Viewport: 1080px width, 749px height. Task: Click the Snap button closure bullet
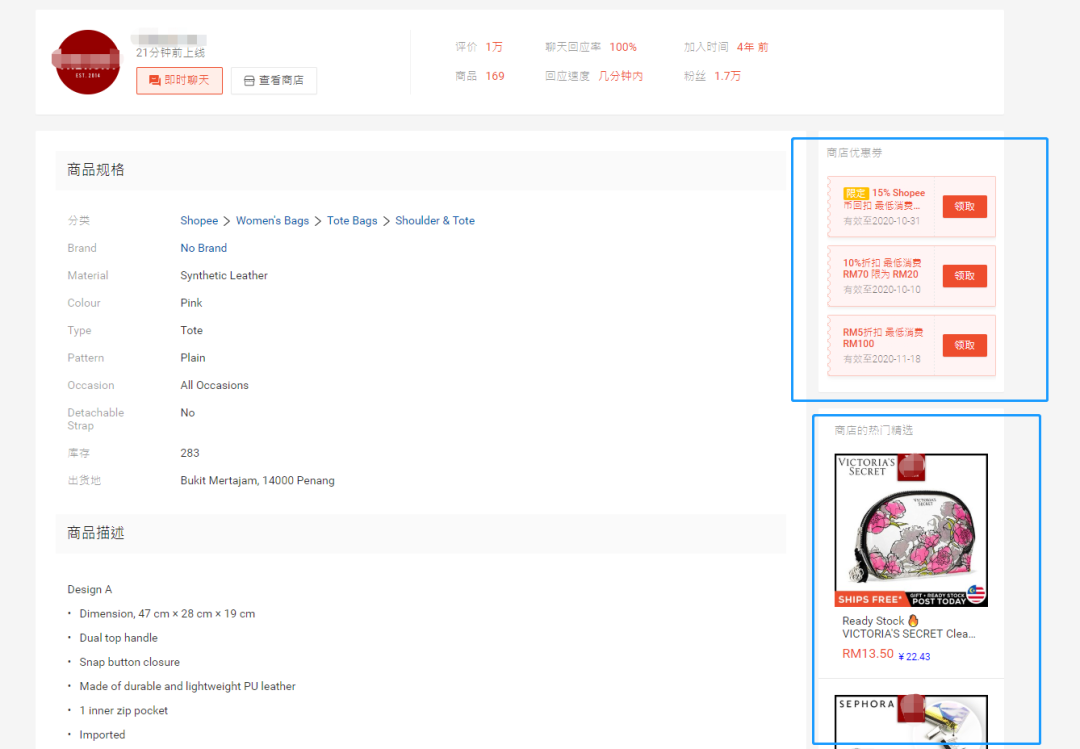[x=129, y=662]
